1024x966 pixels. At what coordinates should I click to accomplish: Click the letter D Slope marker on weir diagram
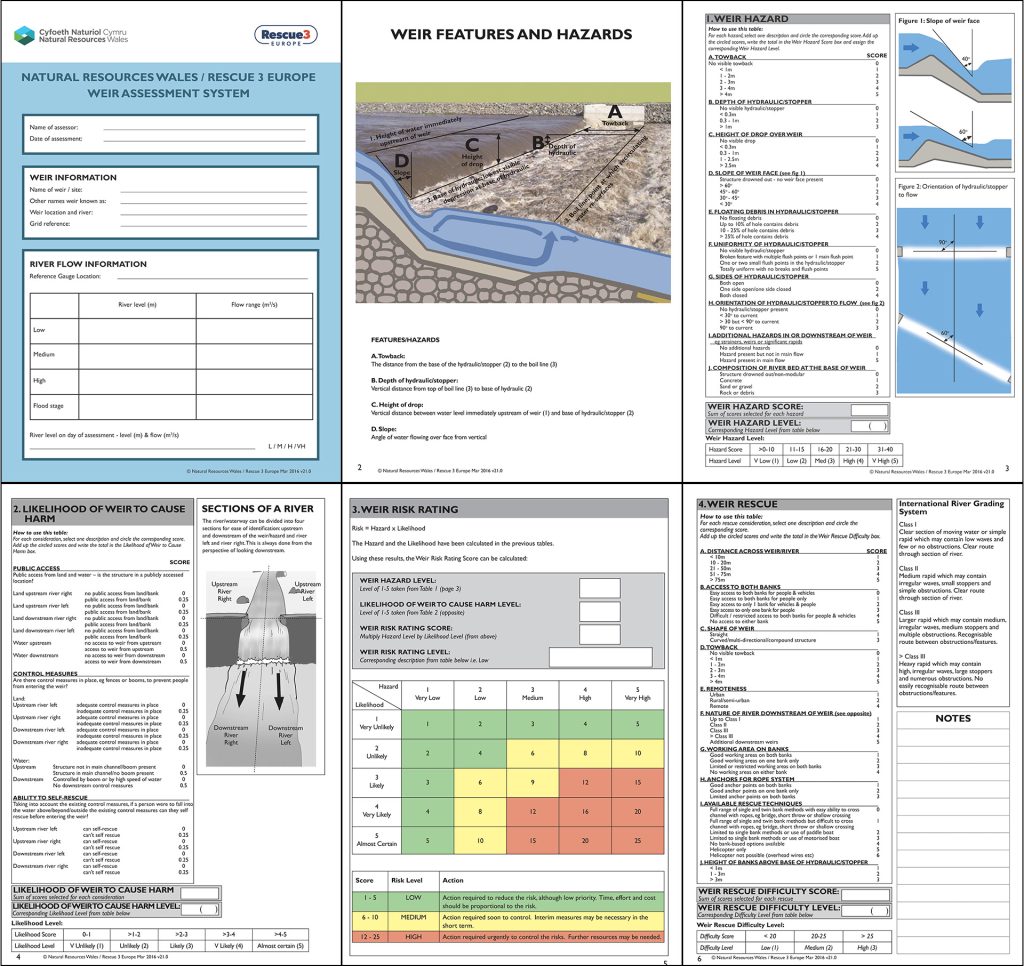[x=402, y=163]
